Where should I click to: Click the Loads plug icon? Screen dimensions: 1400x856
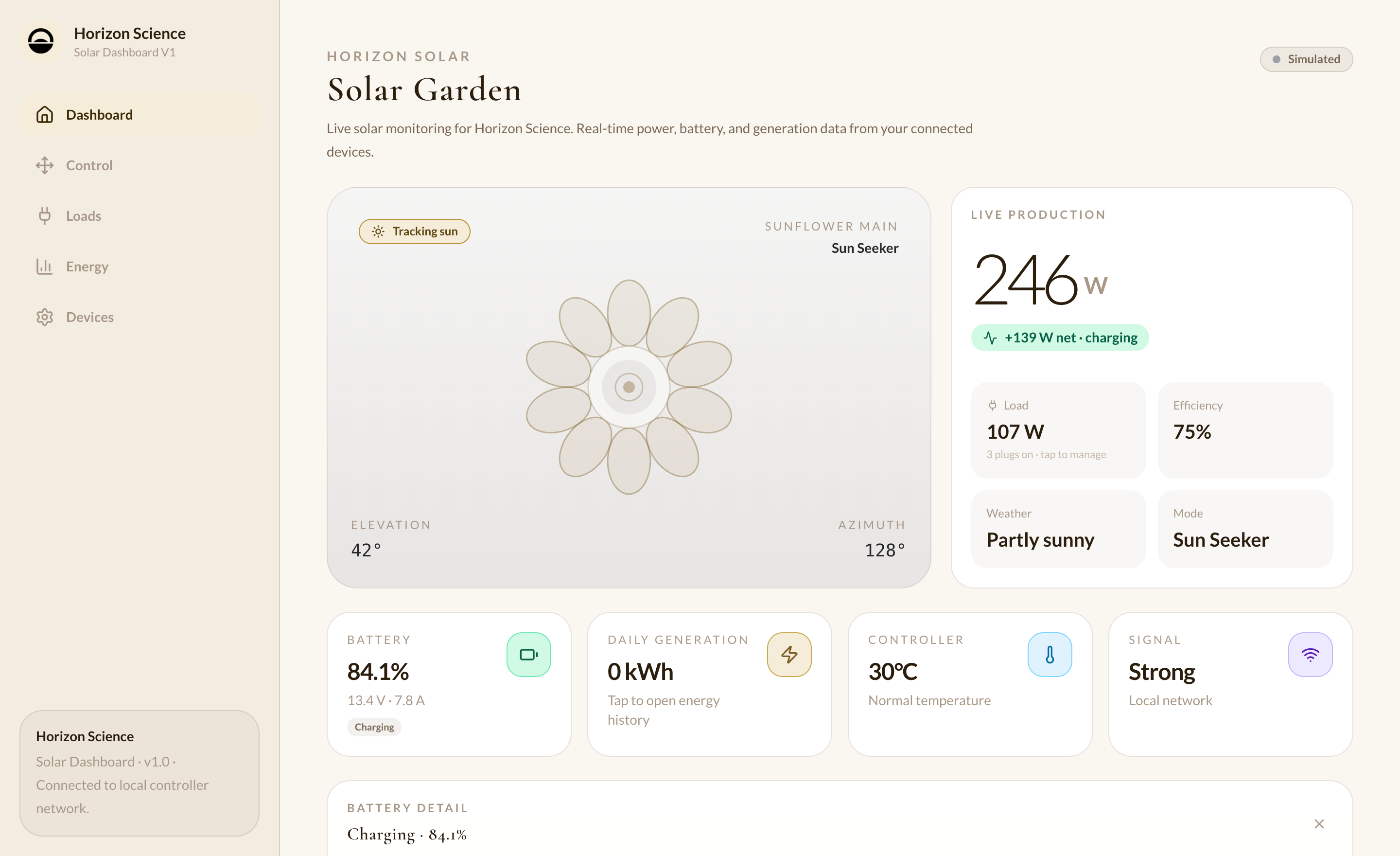(45, 216)
